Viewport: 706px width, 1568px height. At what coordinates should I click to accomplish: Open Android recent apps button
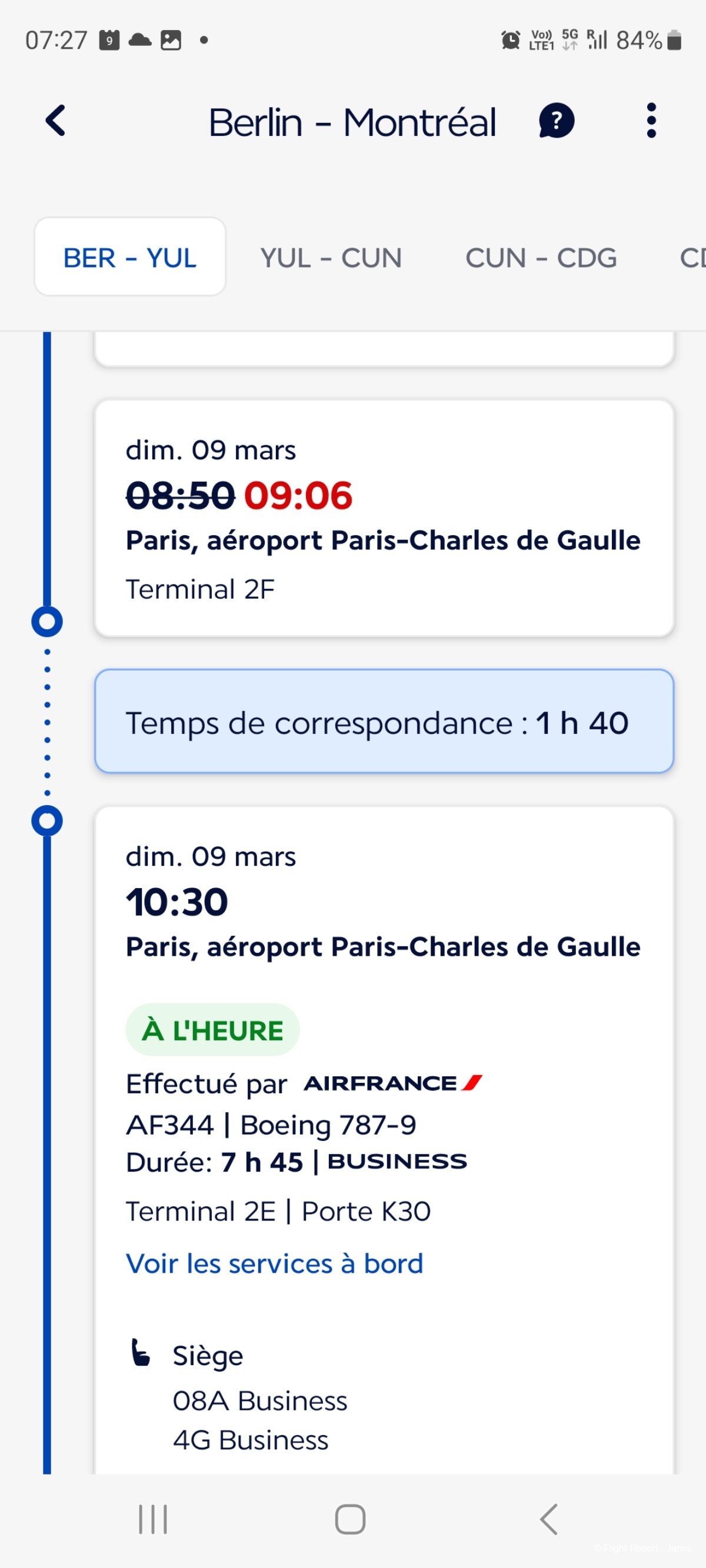[153, 1519]
